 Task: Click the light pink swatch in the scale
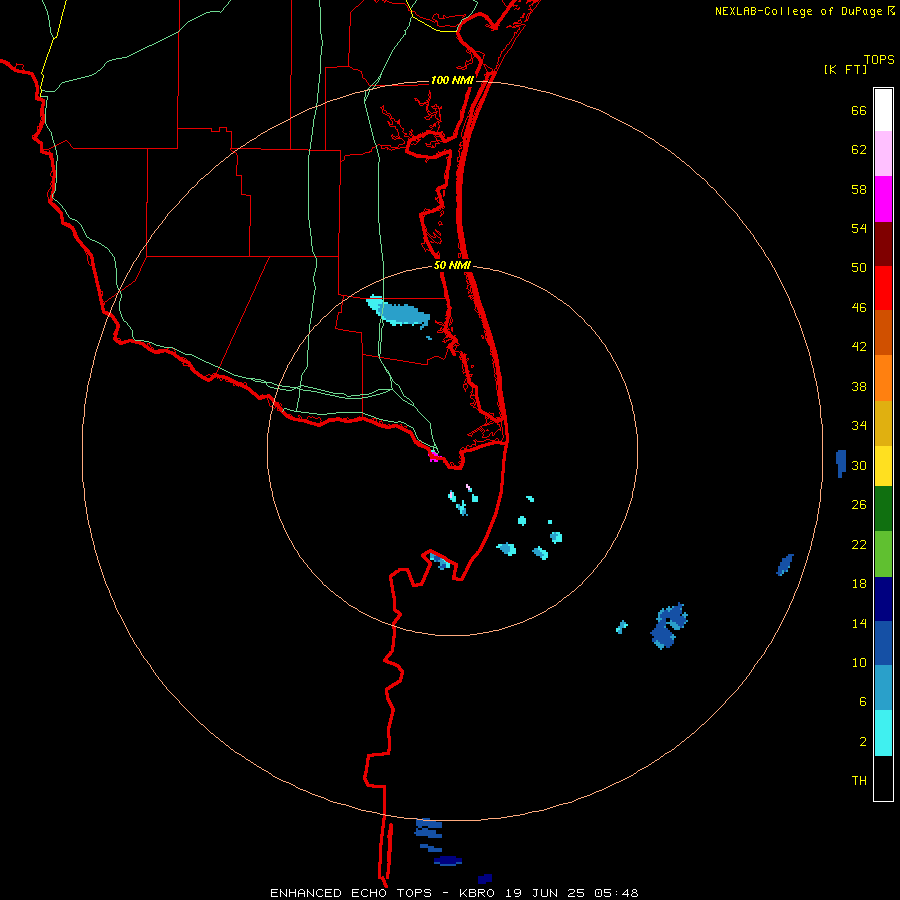point(883,154)
